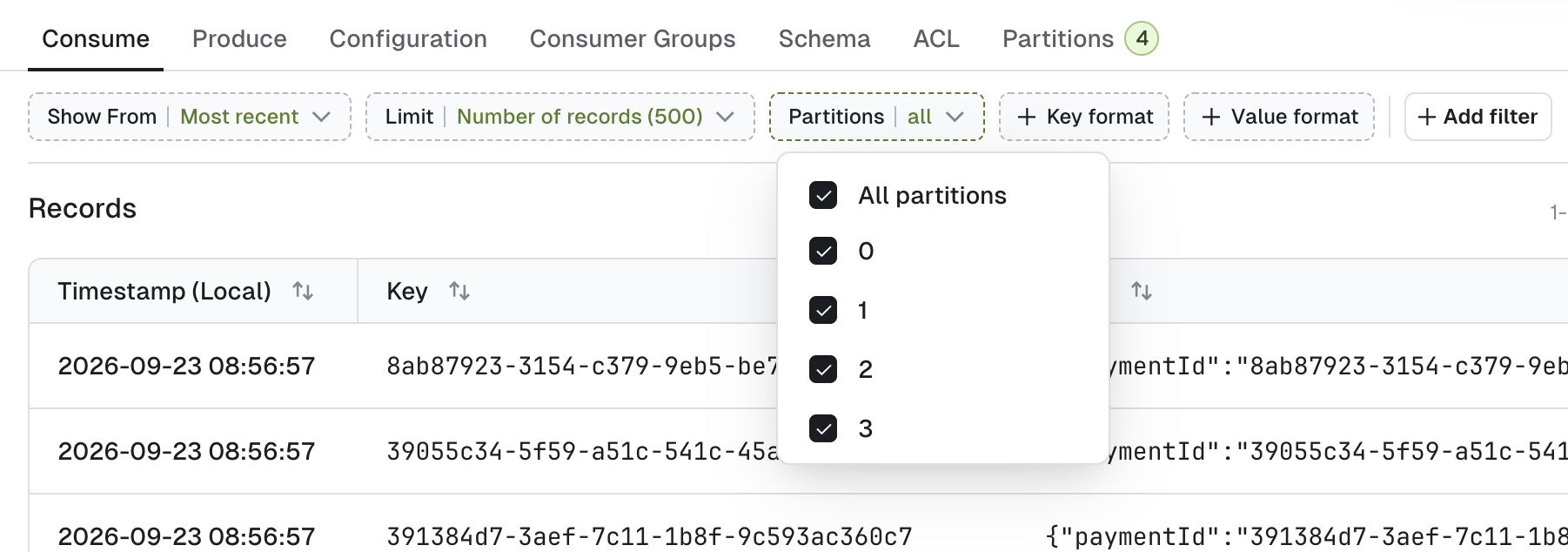This screenshot has height=552, width=1568.
Task: Click key 391384d7-3aef-7c11-1b8f-9c593ac360c7
Action: 649,536
